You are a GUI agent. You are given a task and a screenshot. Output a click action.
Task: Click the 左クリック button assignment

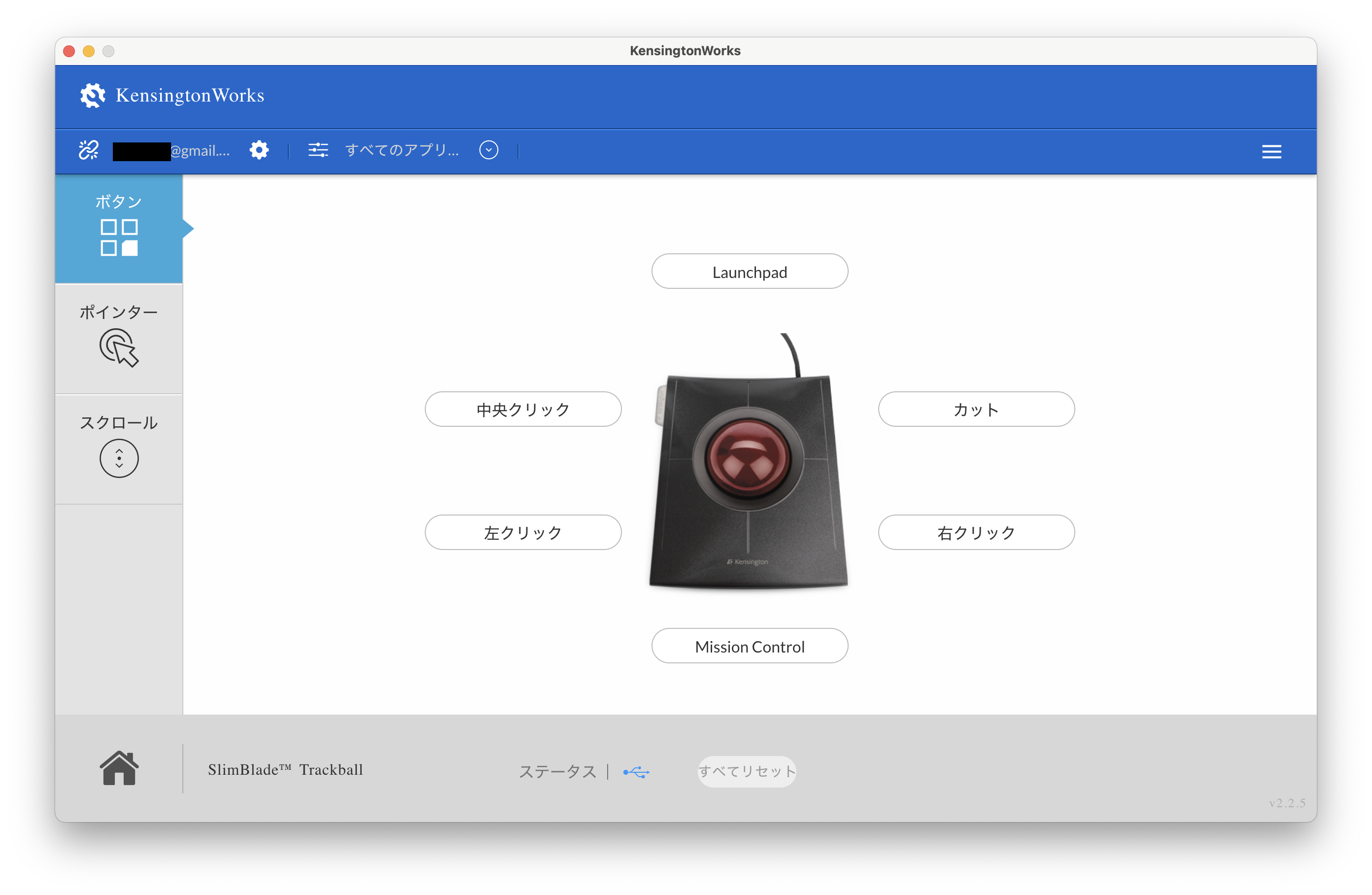523,532
